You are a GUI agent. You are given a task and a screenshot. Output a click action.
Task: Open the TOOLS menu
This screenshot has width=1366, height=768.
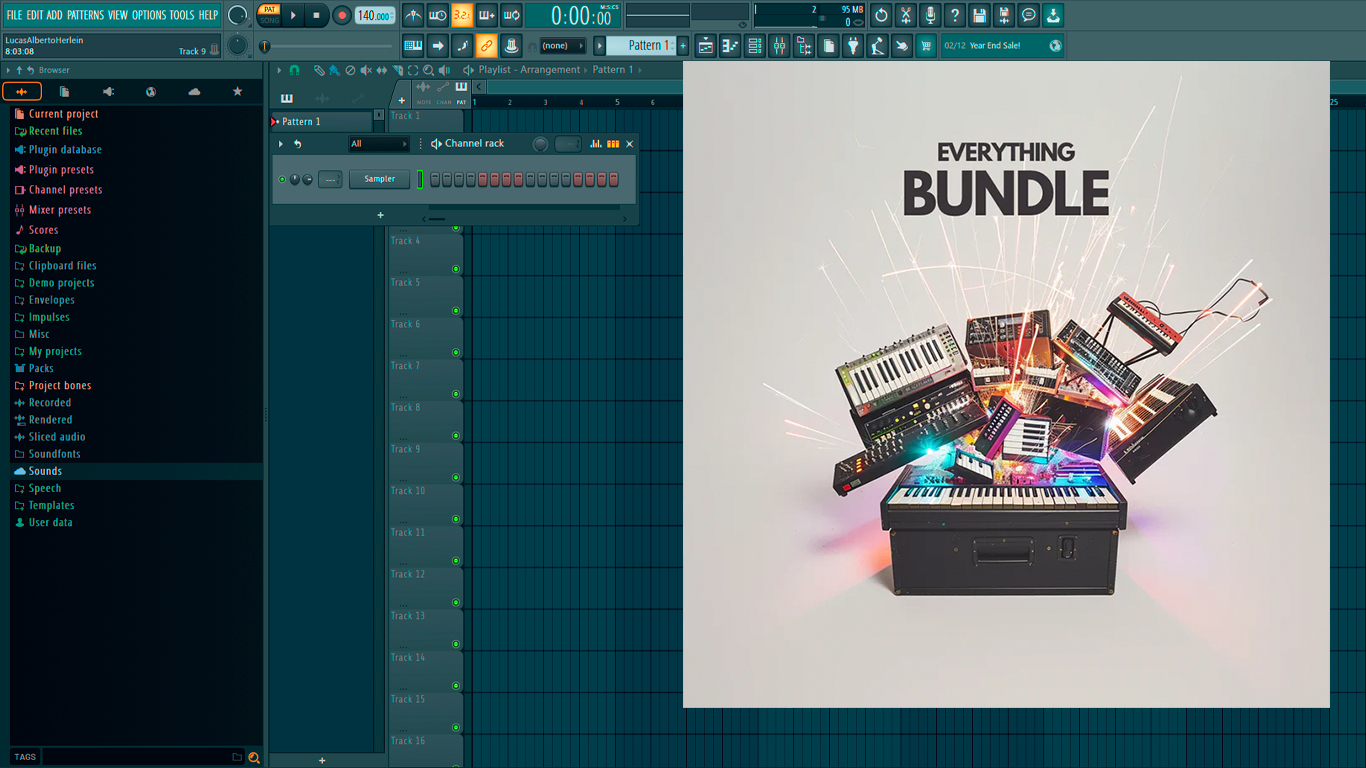182,15
